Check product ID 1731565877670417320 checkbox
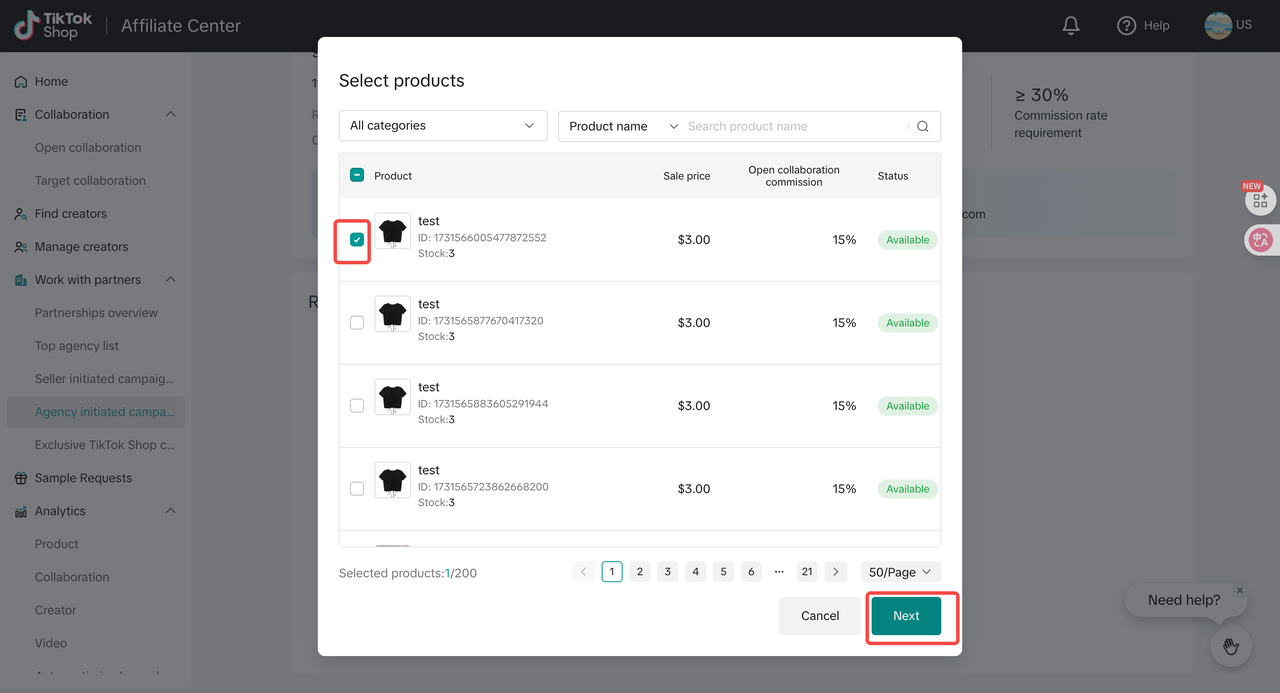 coord(357,323)
